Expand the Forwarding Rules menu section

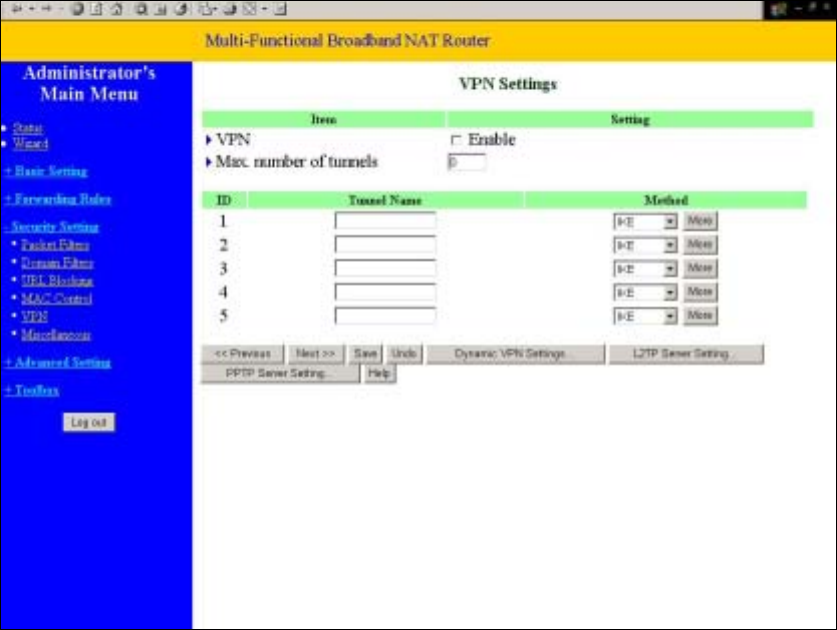point(58,199)
